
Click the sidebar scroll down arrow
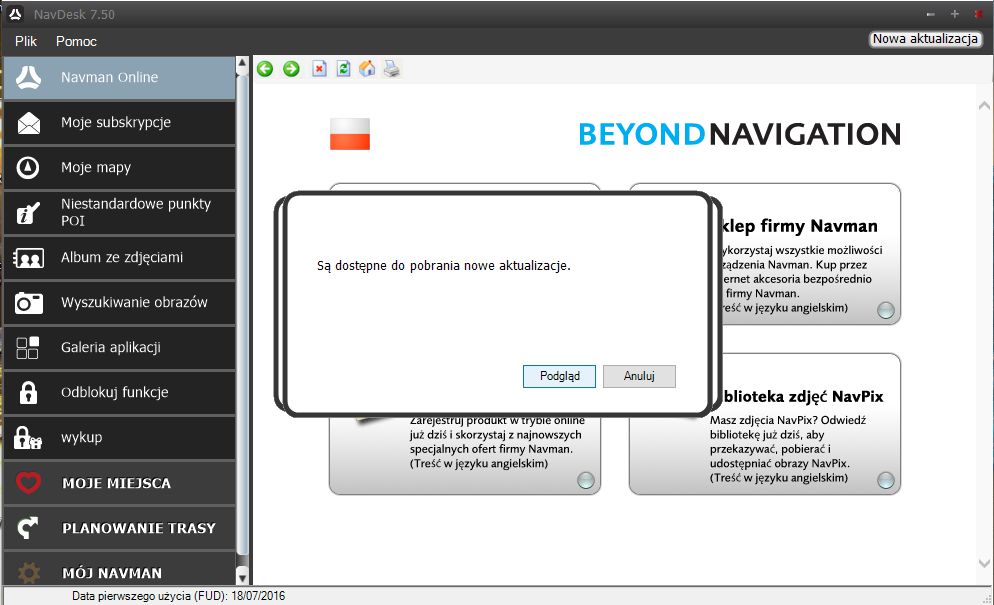click(x=242, y=577)
